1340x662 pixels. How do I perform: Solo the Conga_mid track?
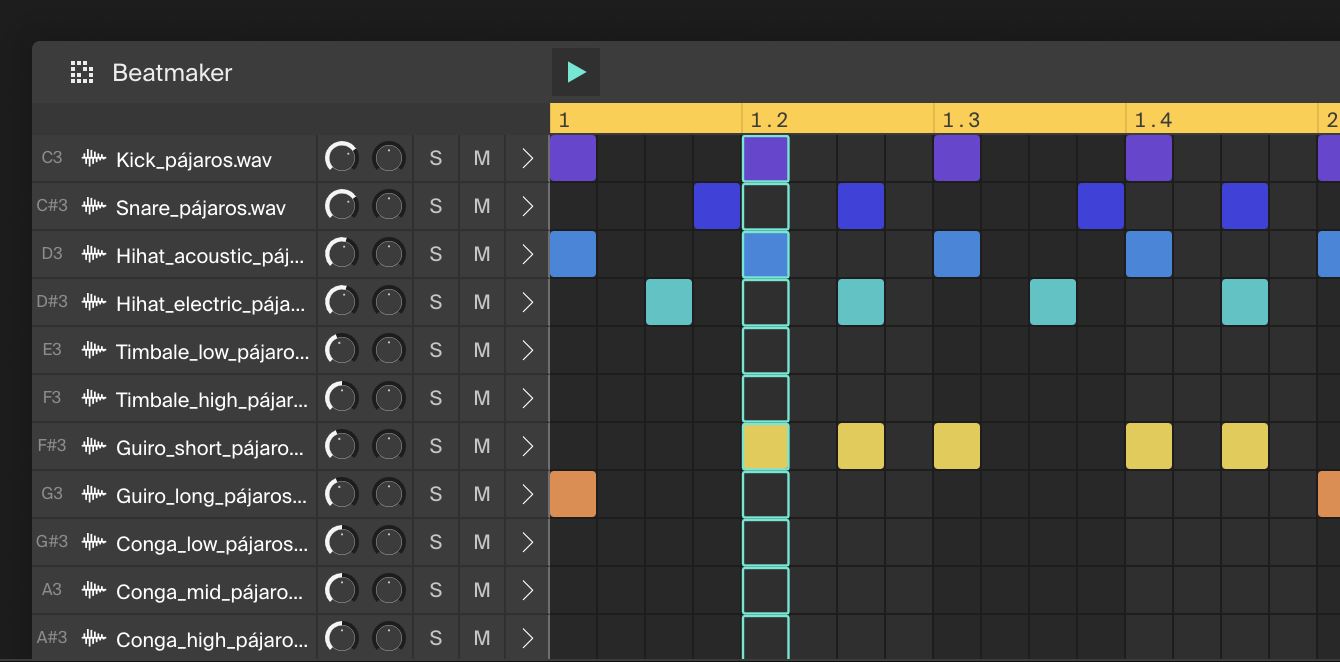pos(437,590)
